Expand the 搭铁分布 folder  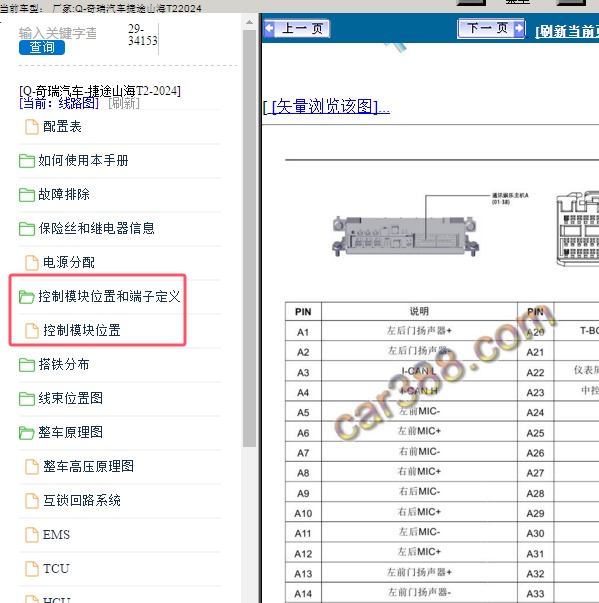point(64,364)
